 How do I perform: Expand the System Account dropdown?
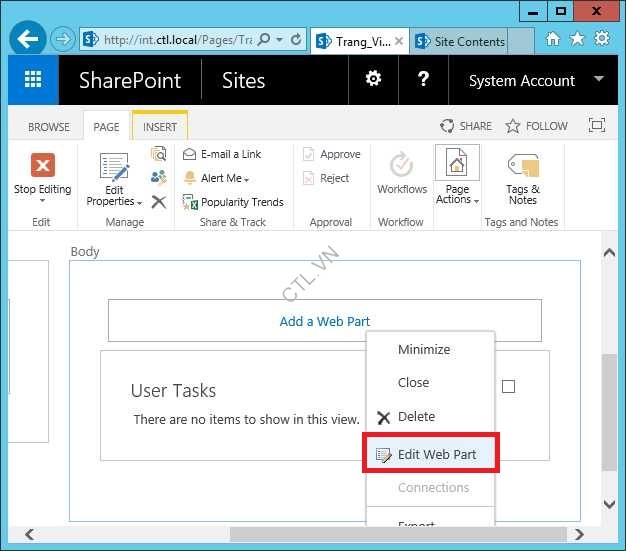599,79
